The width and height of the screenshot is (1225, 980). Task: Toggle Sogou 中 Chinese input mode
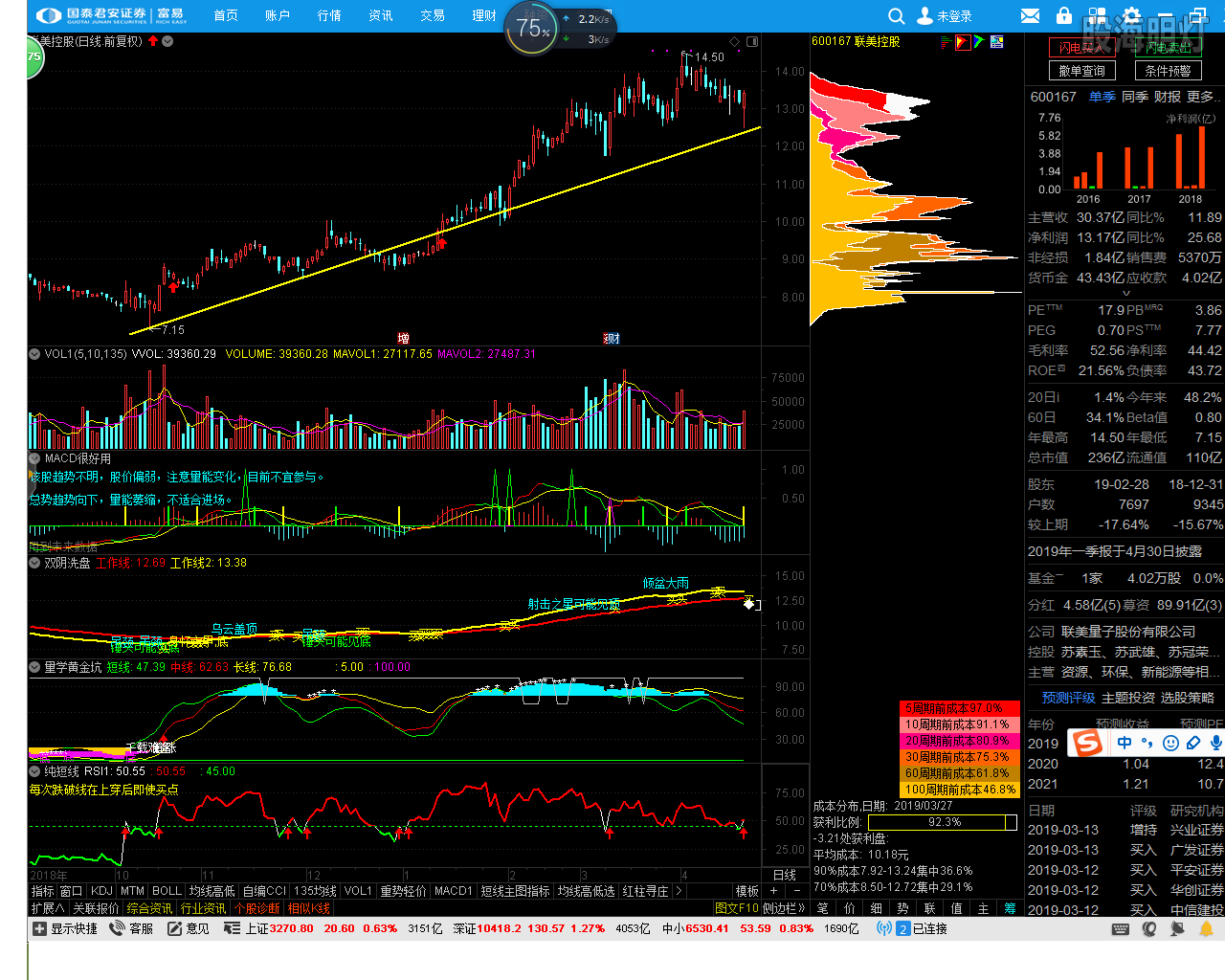[1125, 743]
